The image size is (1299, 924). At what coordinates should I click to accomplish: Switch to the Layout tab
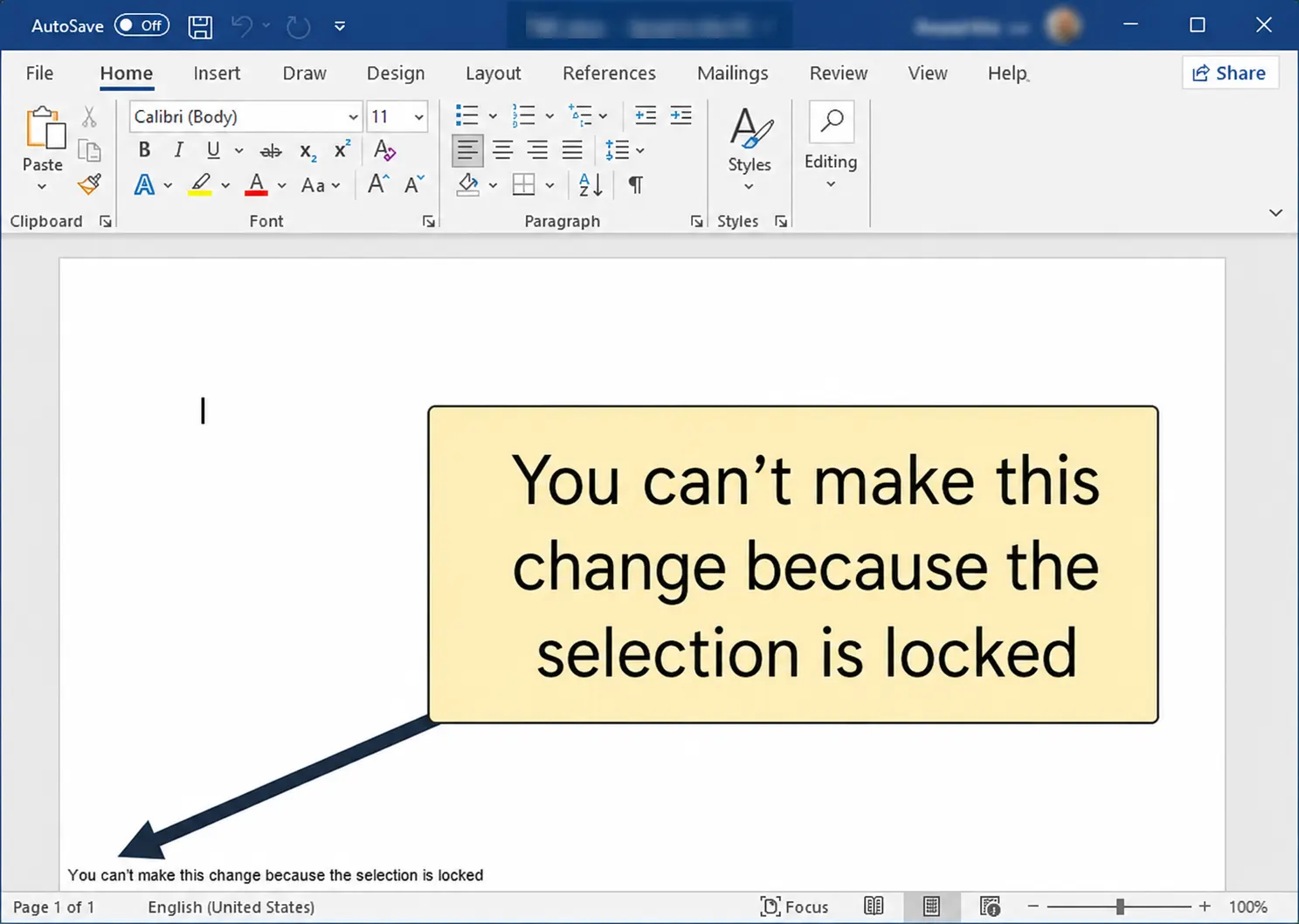coord(493,73)
